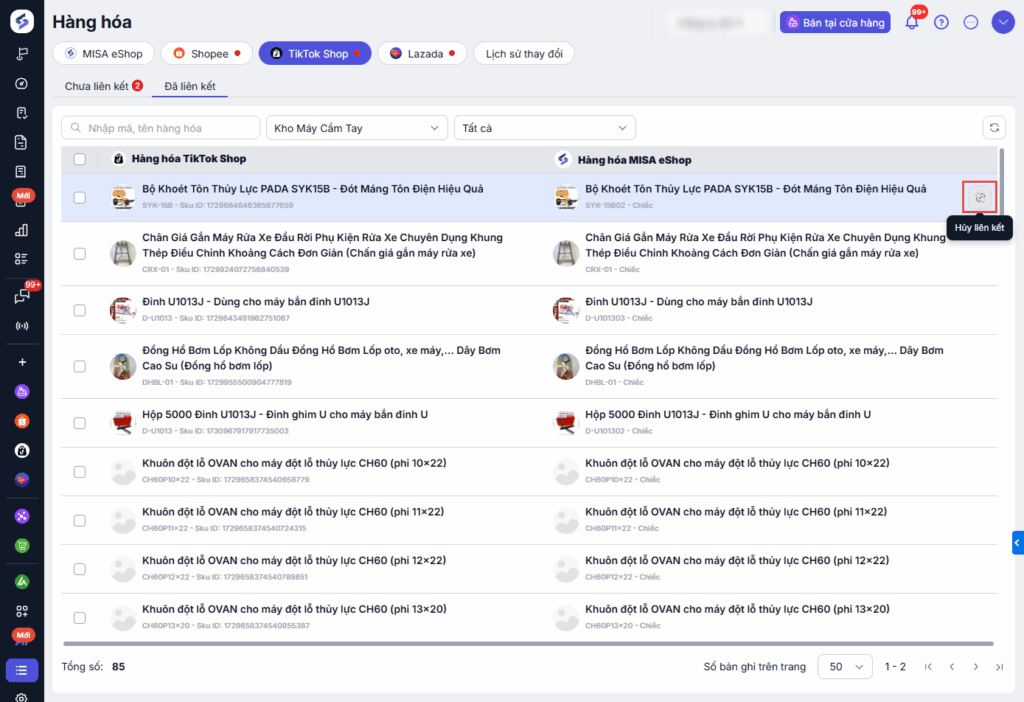Check the Chân Giá Gắn Máy Rửa Xe row
Viewport: 1024px width, 702px height.
point(80,253)
